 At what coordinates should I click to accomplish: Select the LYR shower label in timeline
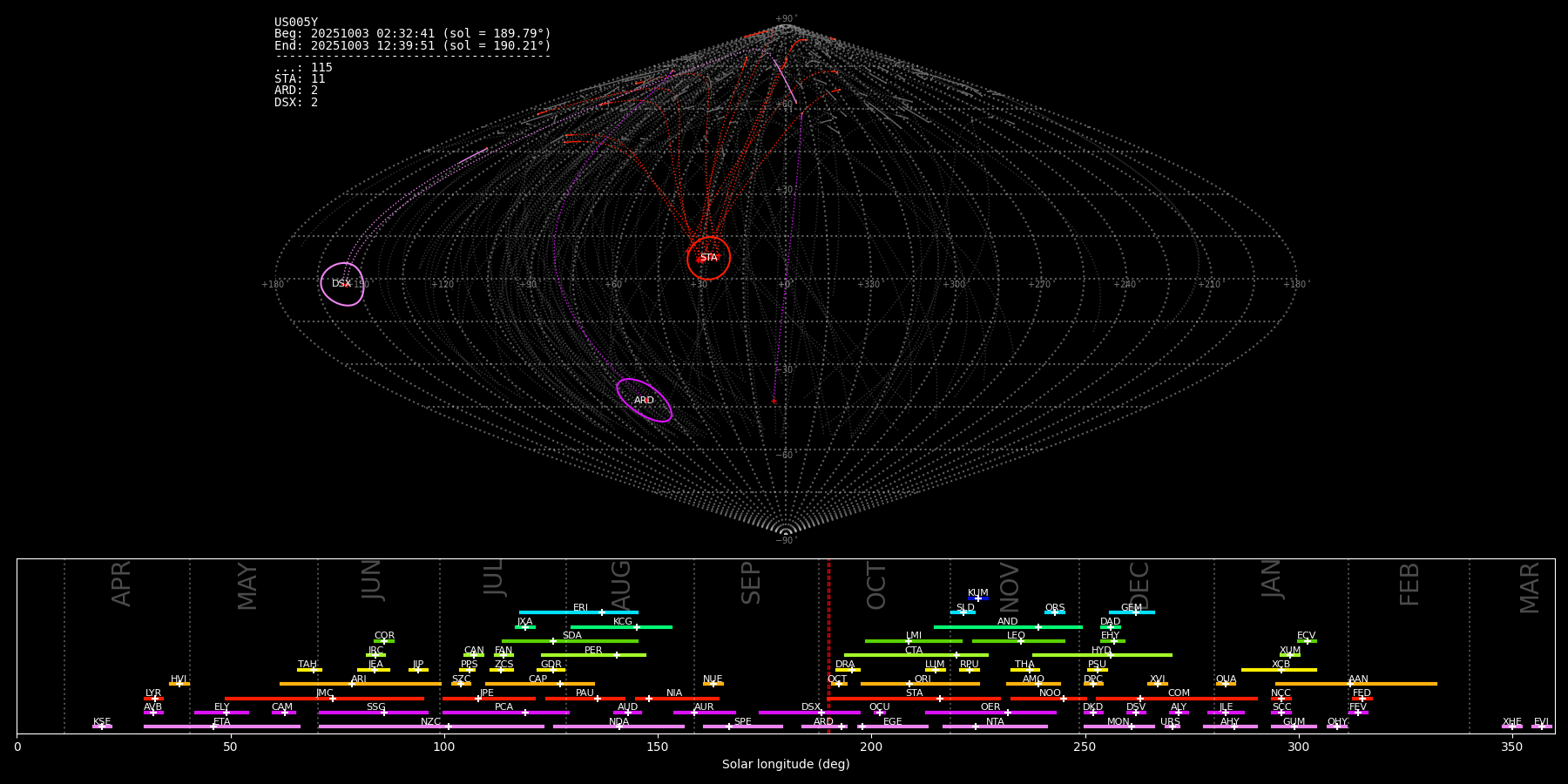[153, 693]
